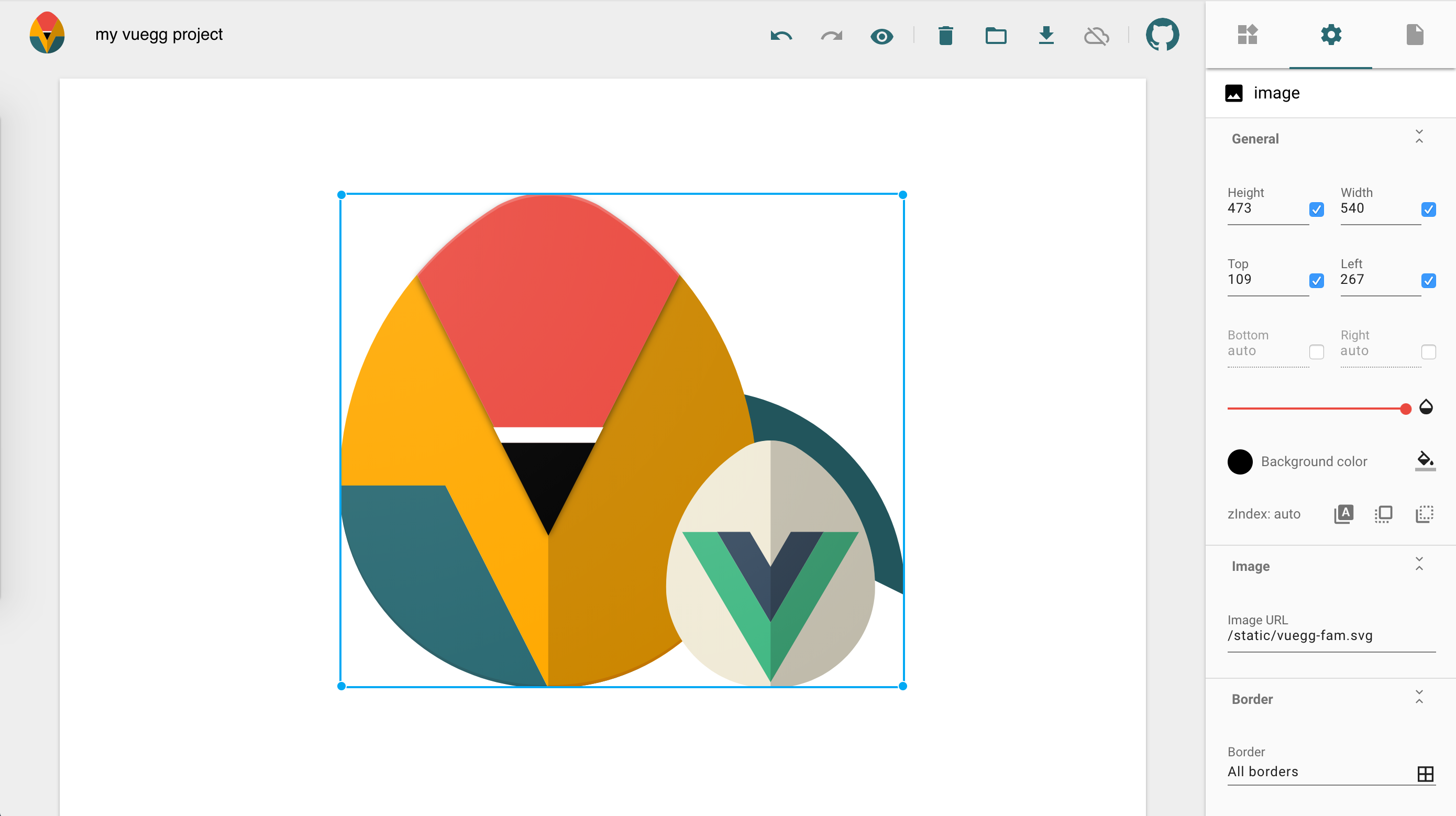Switch to the pages tab
This screenshot has width=1456, height=816.
pos(1415,35)
